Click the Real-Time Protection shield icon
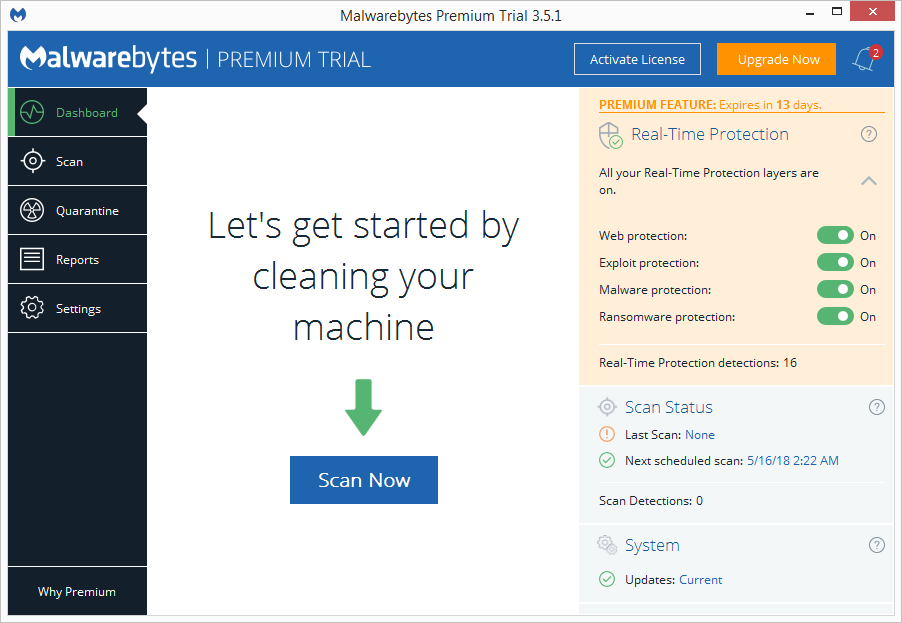This screenshot has height=623, width=902. (x=610, y=135)
